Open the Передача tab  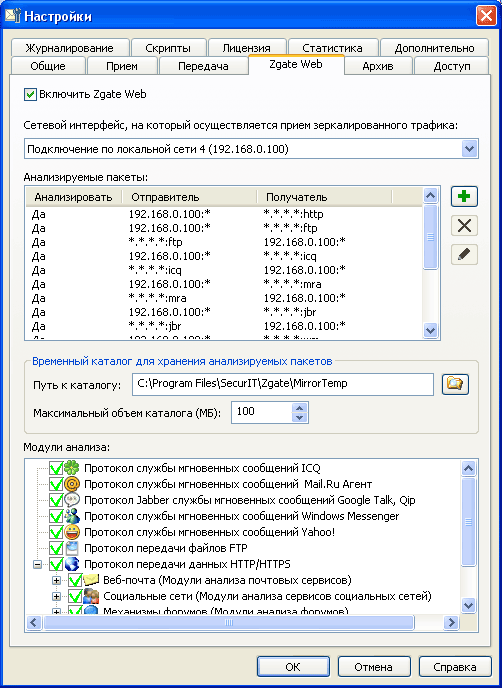tap(203, 66)
